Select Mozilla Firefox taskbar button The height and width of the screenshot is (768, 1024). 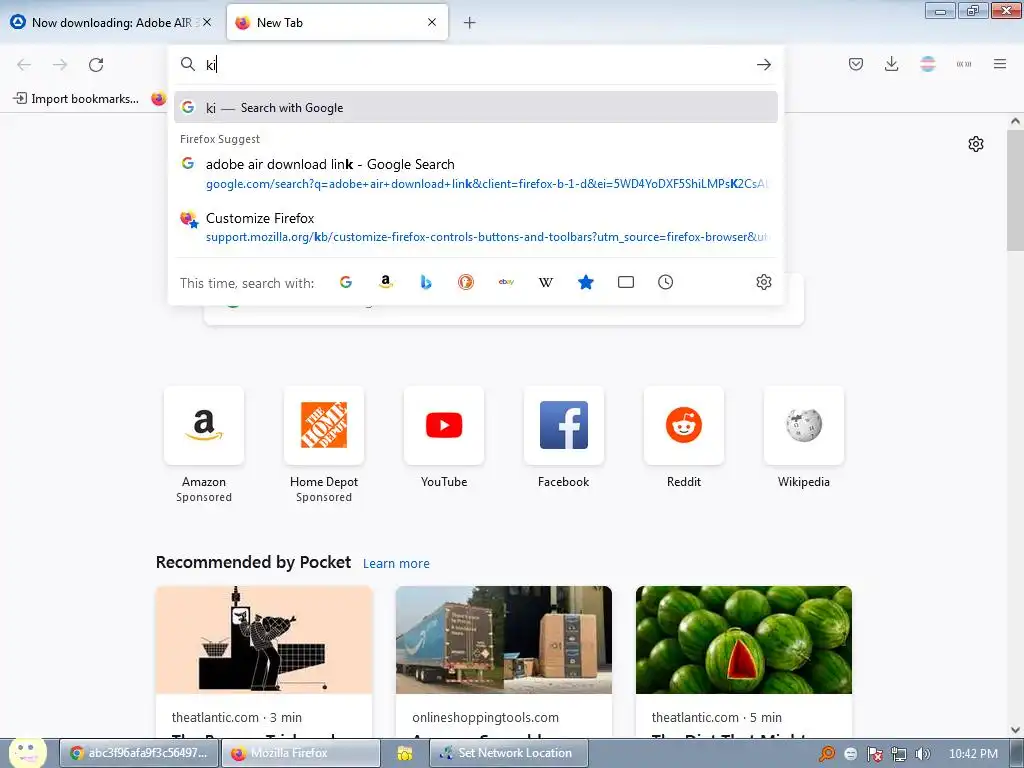[300, 753]
